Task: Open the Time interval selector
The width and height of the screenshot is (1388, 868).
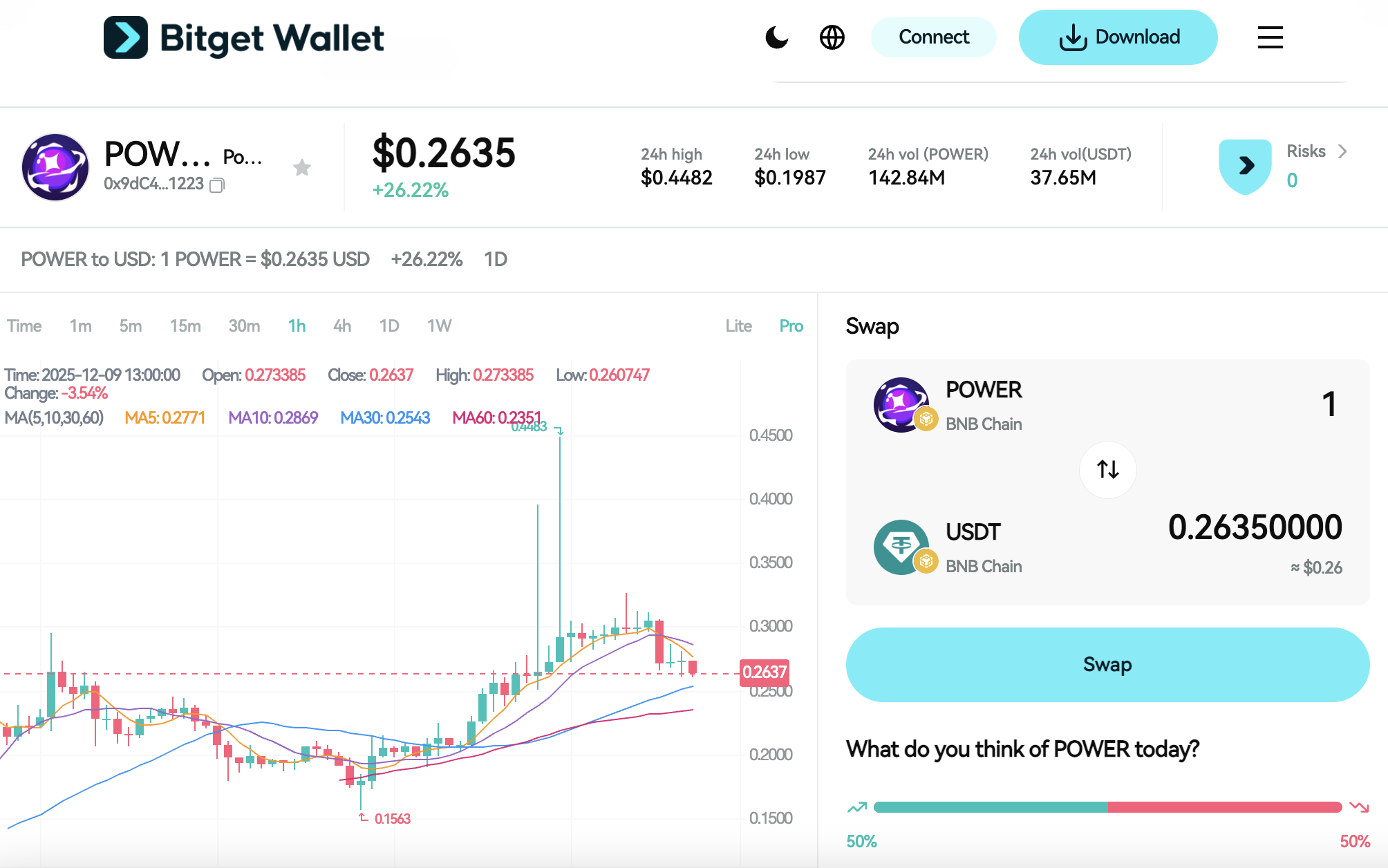Action: 24,325
